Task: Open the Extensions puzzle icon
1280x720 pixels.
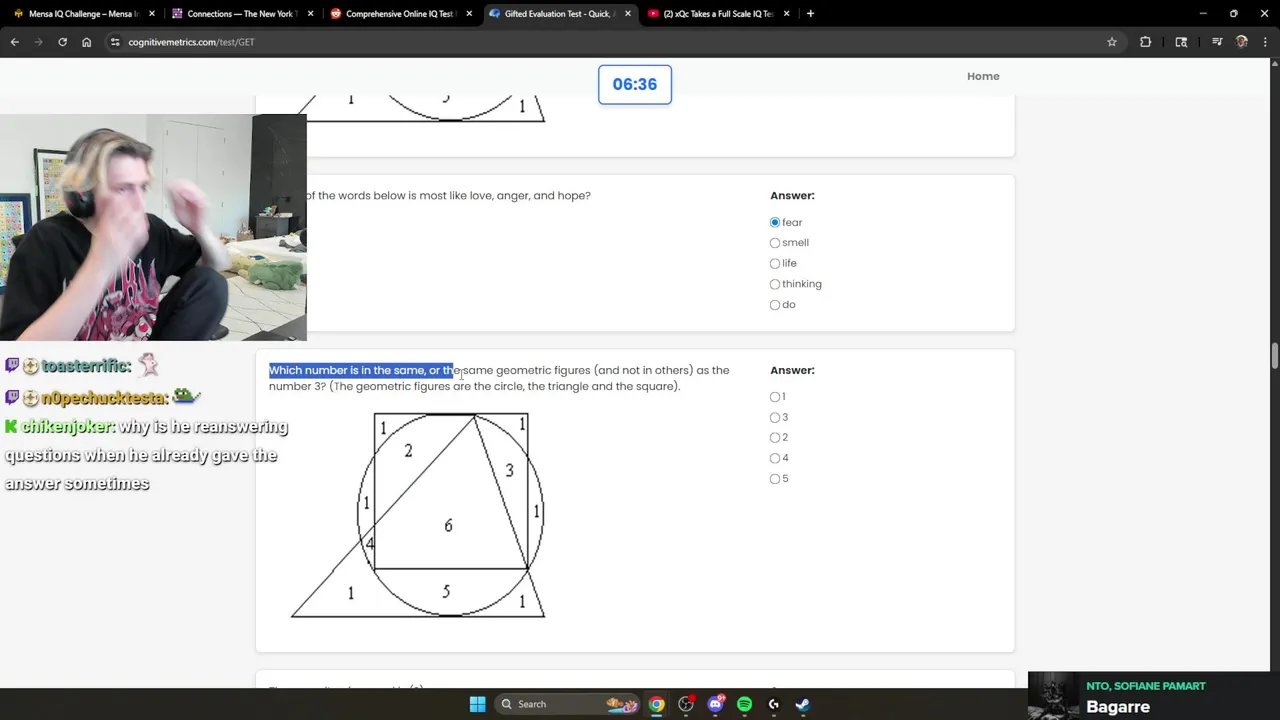Action: (x=1145, y=42)
